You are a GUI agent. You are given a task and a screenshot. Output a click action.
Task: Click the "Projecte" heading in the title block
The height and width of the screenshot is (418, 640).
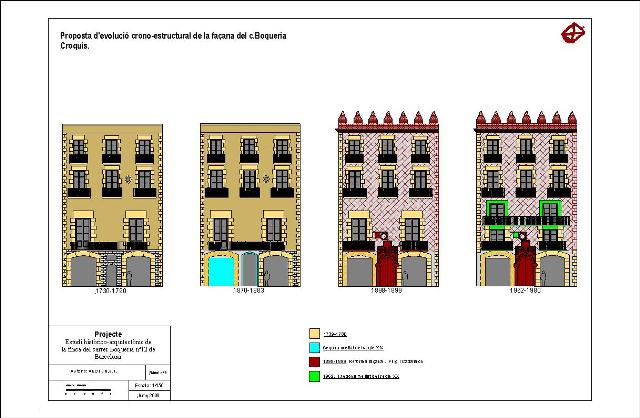coord(107,334)
